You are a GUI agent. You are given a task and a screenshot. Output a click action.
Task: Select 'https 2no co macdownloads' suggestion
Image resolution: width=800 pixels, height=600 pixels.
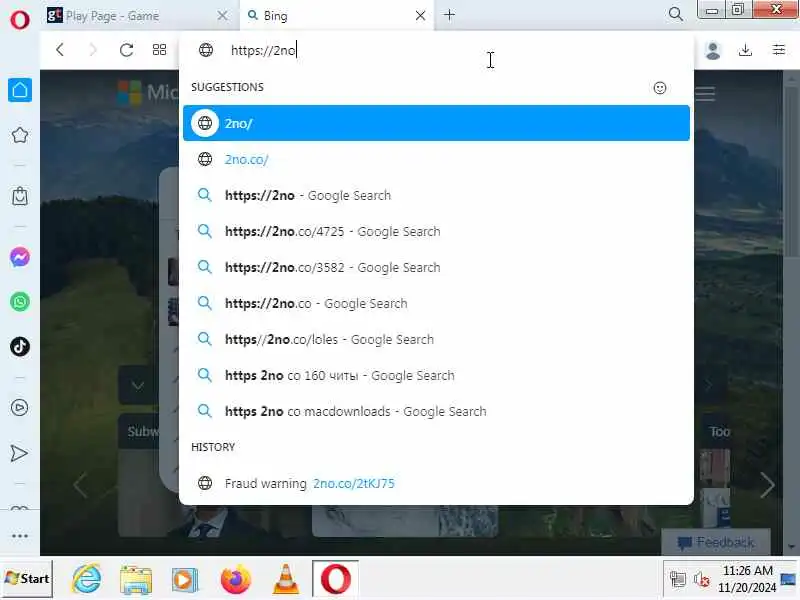tap(436, 411)
